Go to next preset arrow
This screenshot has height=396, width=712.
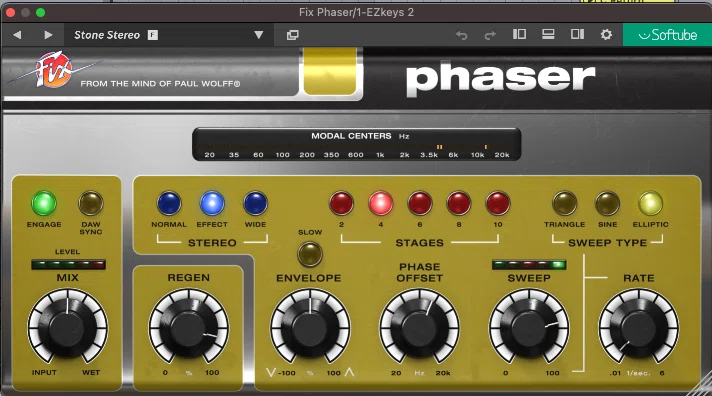48,35
